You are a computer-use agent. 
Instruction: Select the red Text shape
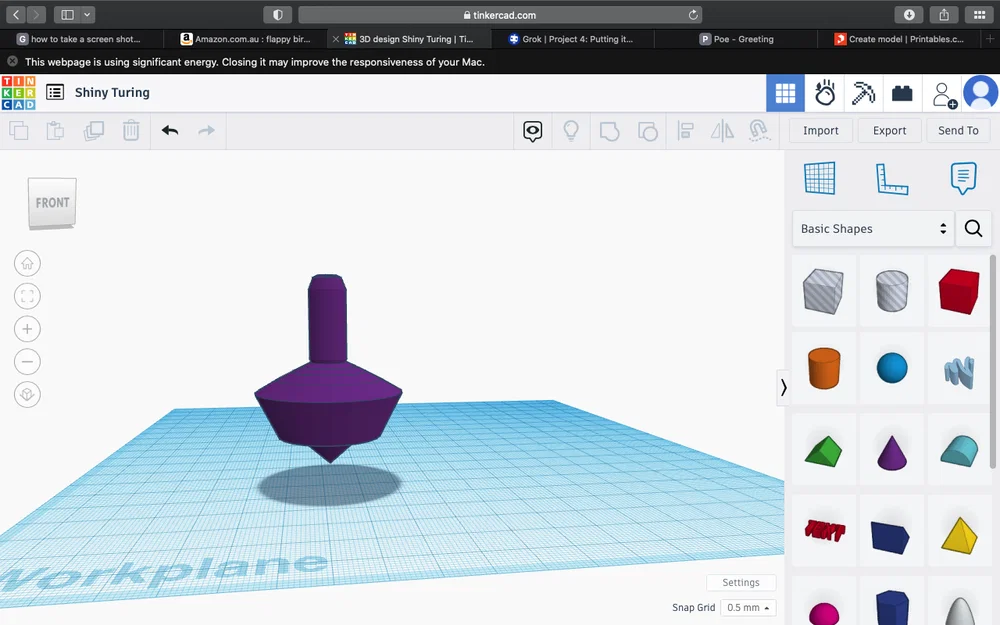(824, 531)
